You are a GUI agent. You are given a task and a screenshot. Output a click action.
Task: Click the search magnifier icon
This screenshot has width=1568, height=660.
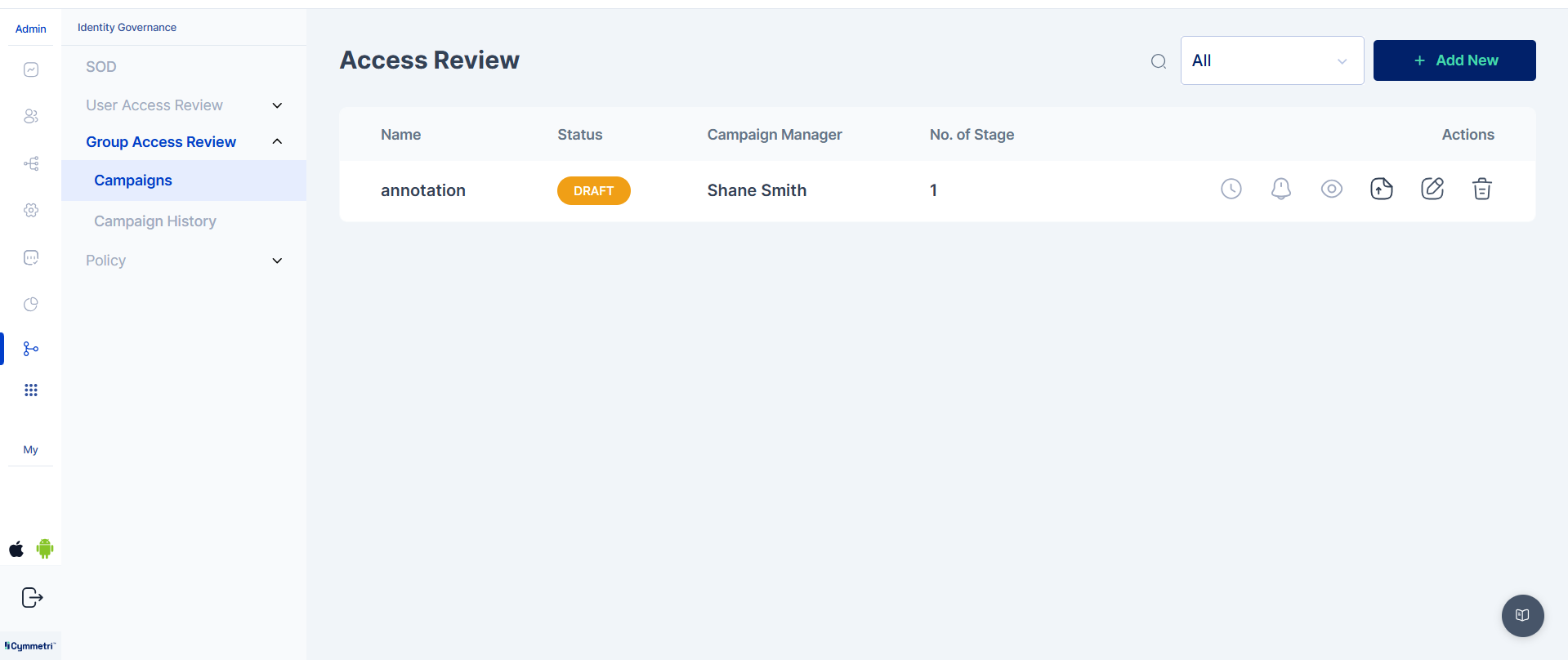pyautogui.click(x=1158, y=61)
